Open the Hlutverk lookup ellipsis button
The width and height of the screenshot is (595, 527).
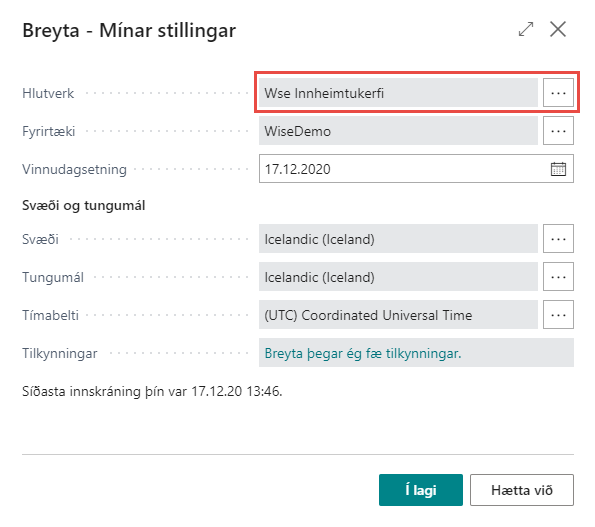[x=558, y=93]
